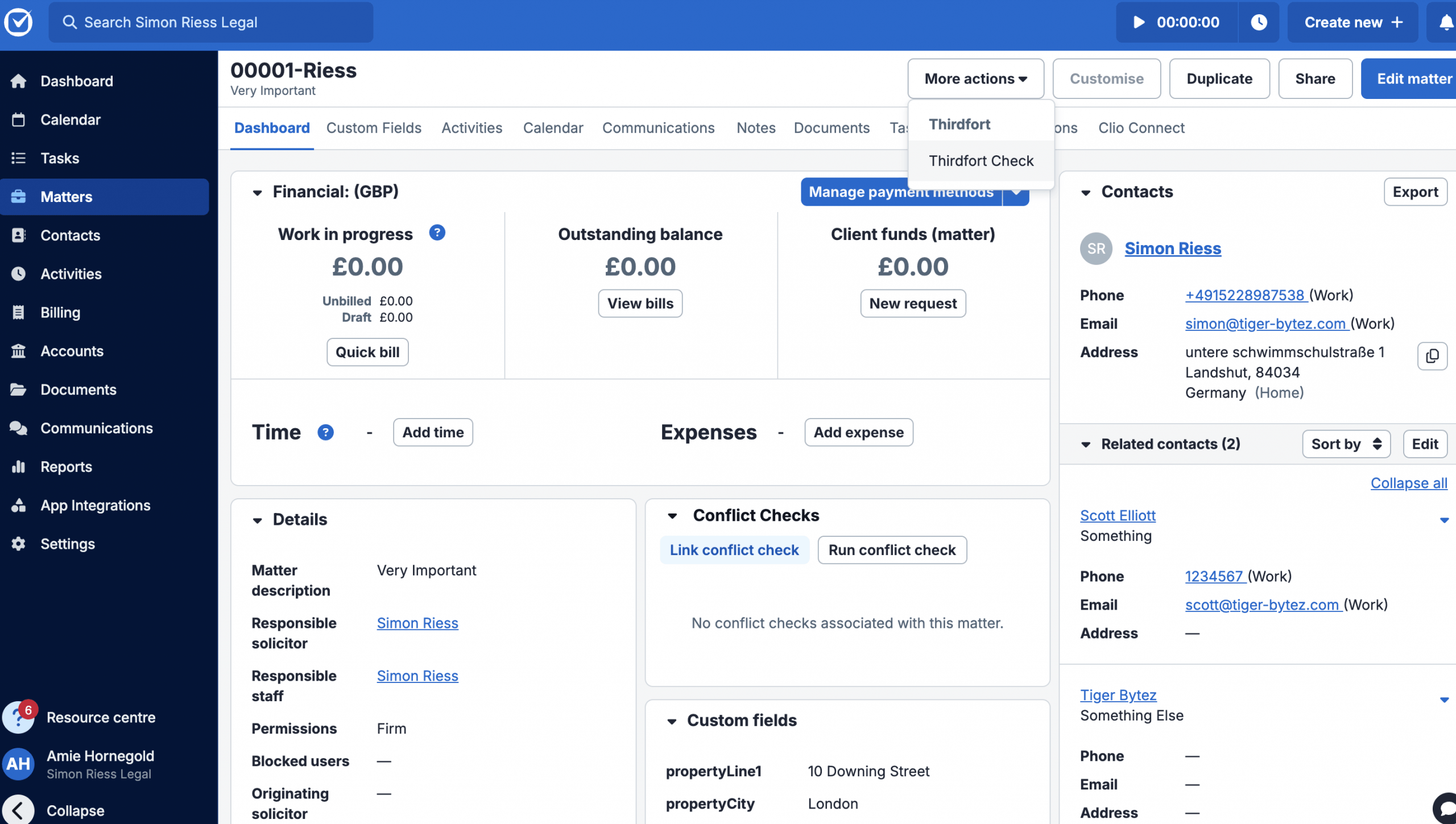The width and height of the screenshot is (1456, 824).
Task: Click the notifications bell icon
Action: tap(1445, 22)
